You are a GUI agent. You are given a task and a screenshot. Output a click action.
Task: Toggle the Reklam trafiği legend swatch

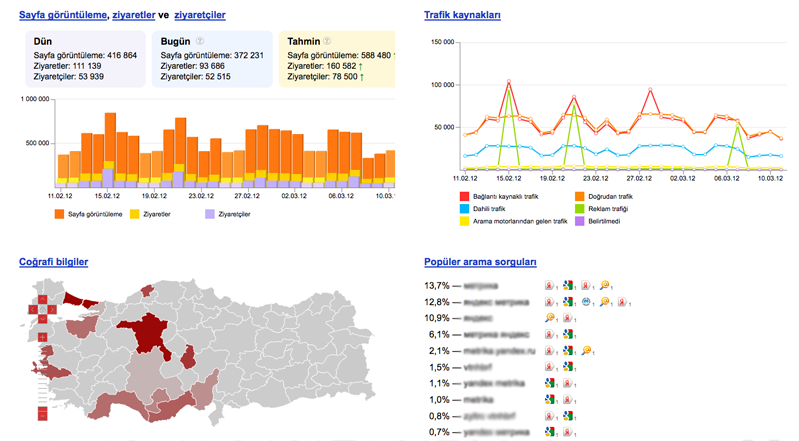click(x=579, y=209)
